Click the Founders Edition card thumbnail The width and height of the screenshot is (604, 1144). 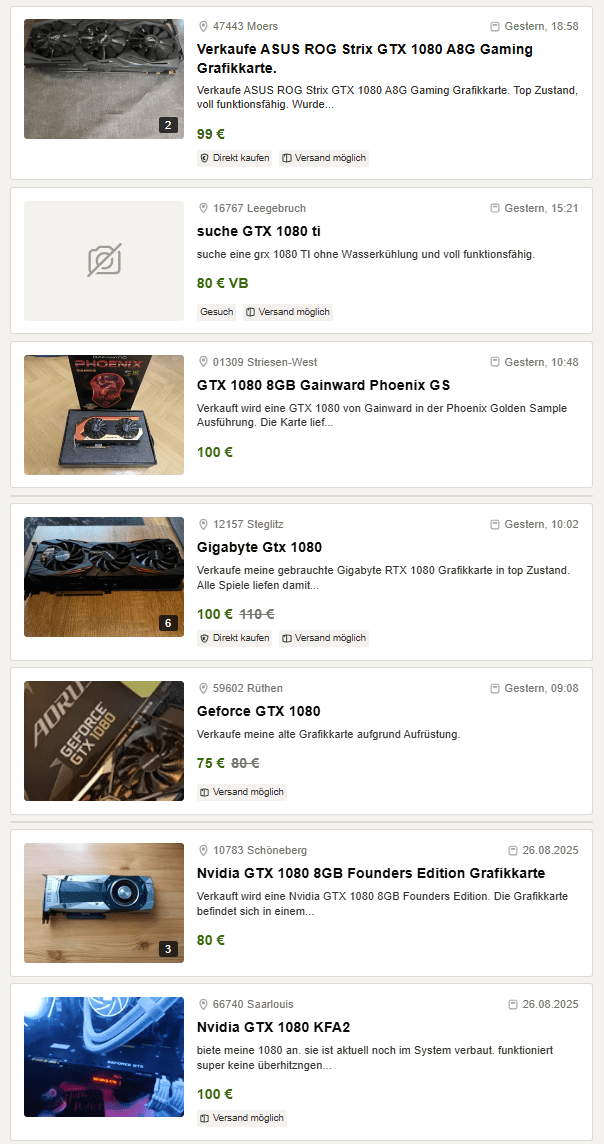pyautogui.click(x=104, y=903)
